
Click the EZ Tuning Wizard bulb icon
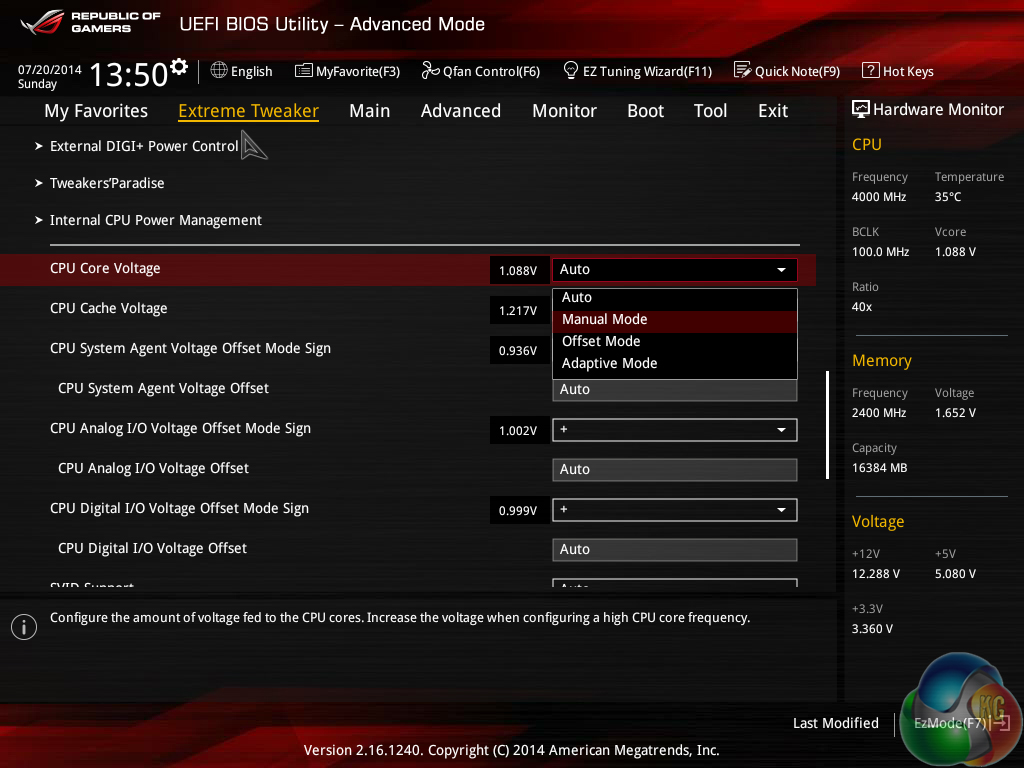tap(571, 70)
